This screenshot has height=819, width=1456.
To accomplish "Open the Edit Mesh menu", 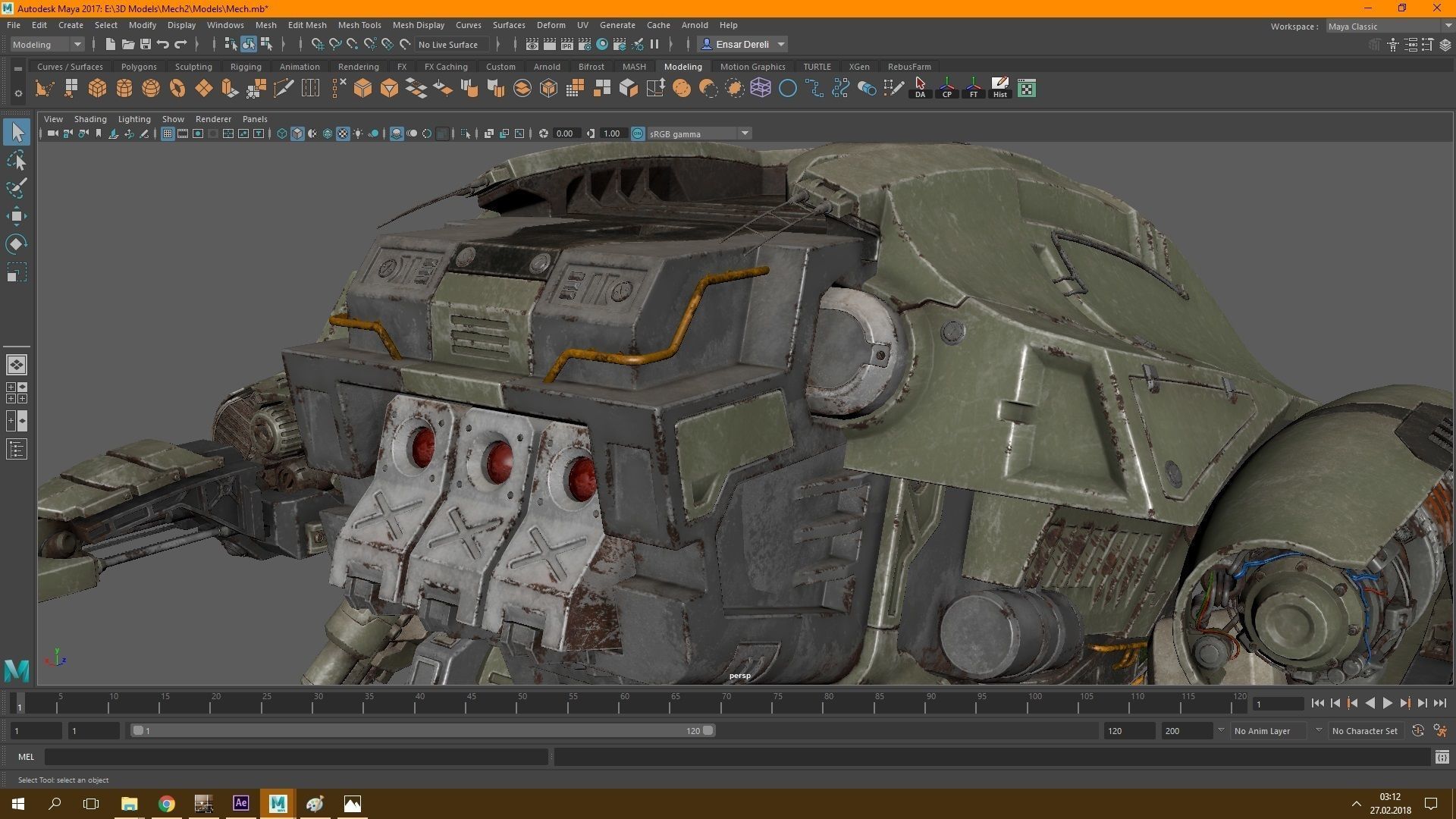I will 307,25.
